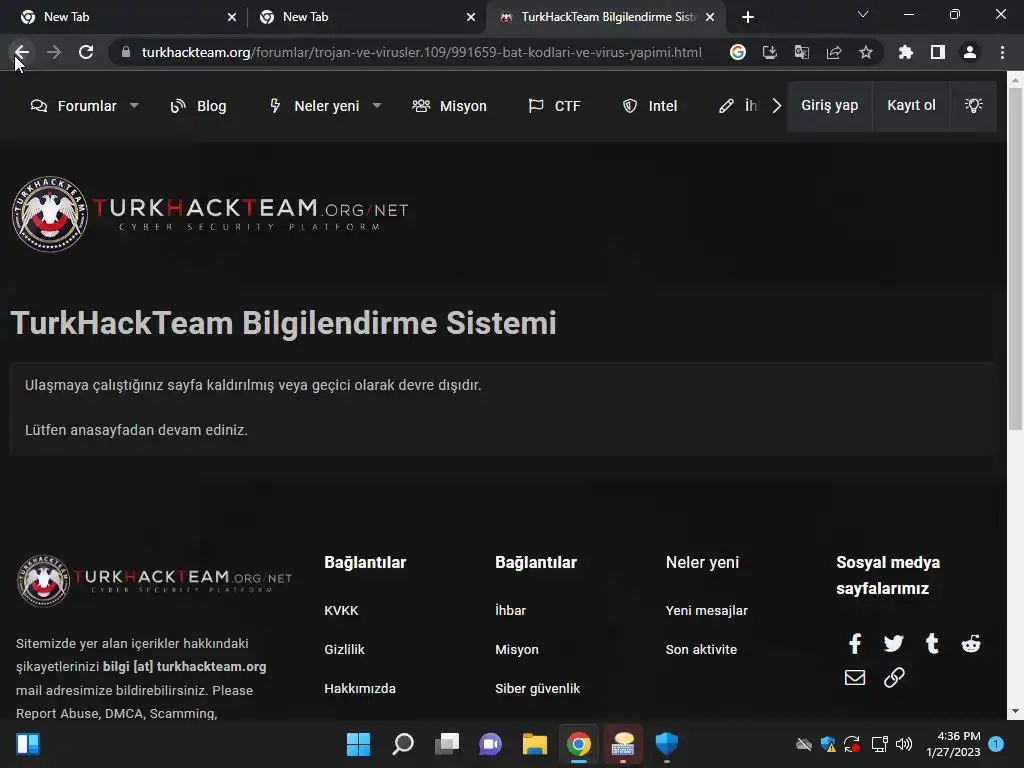The width and height of the screenshot is (1024, 768).
Task: Expand the Forumlar dropdown arrow
Action: [x=134, y=105]
